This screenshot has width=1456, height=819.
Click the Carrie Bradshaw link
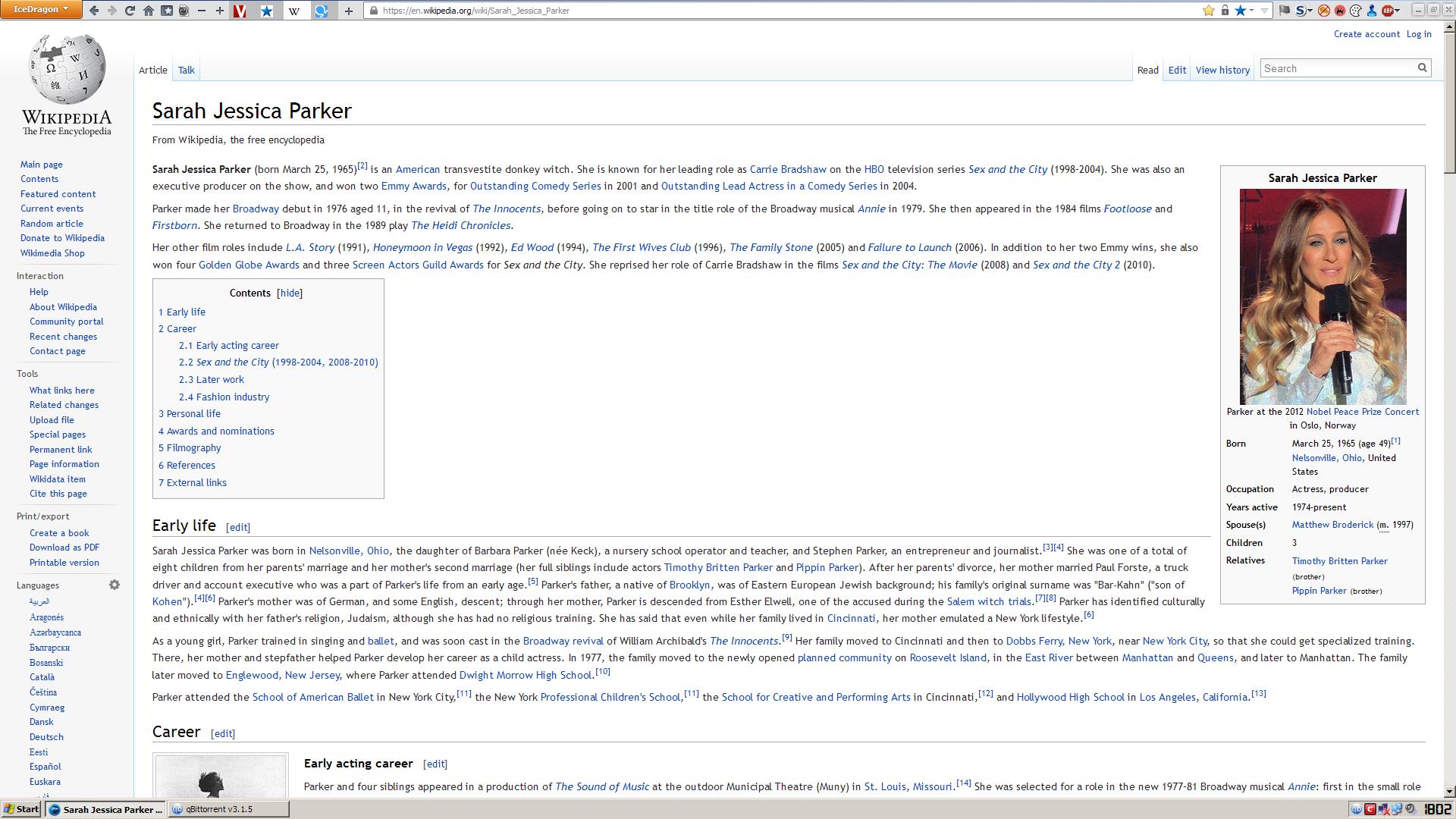tap(788, 169)
